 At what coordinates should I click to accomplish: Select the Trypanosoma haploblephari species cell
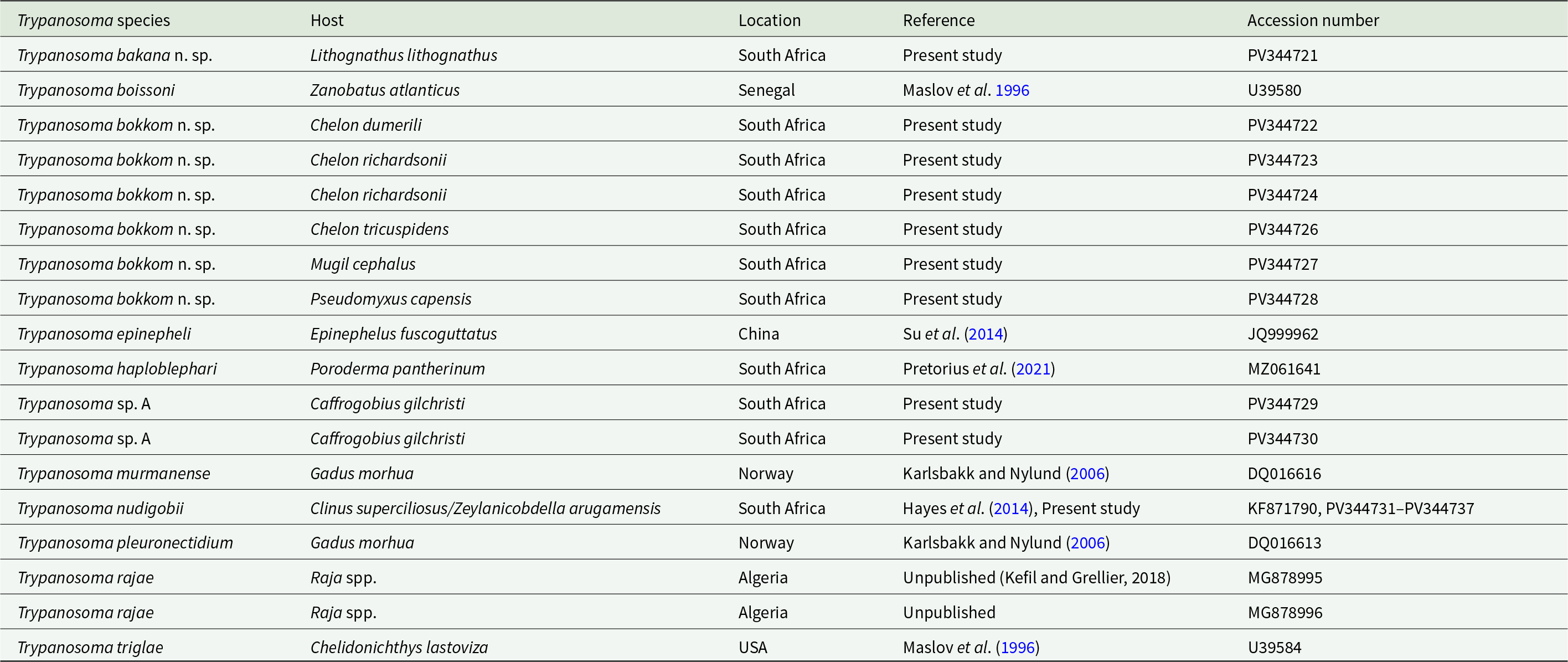click(117, 368)
